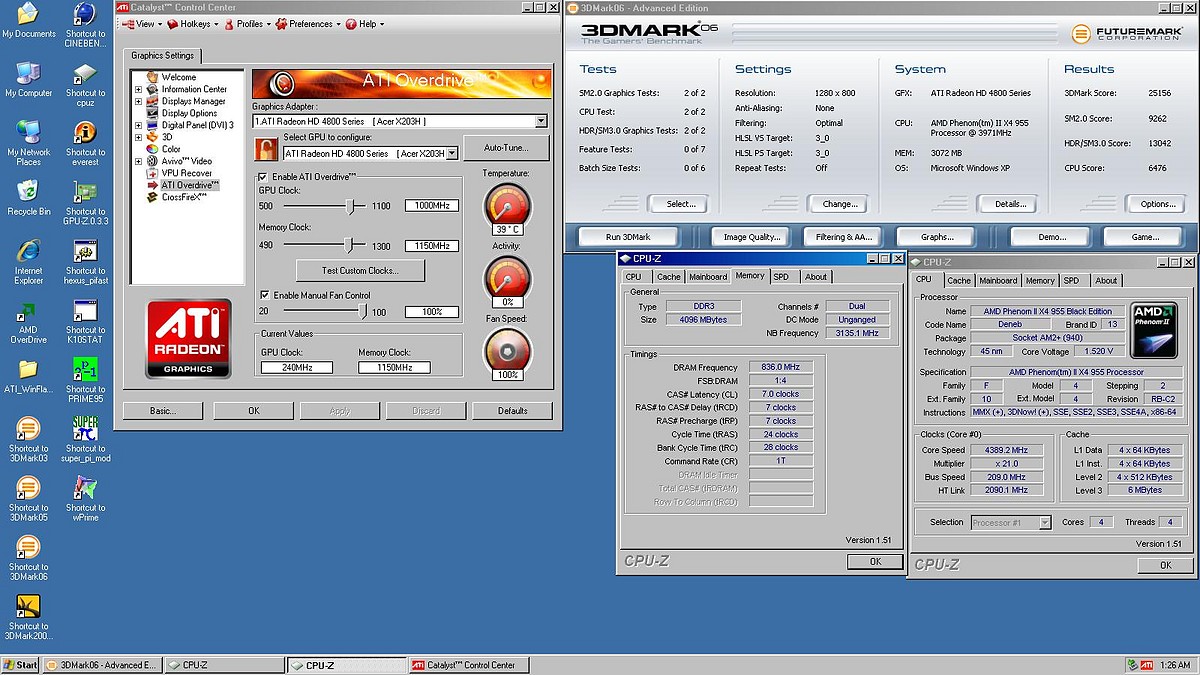Open the everest shortcut on desktop
The image size is (1200, 675).
coord(85,134)
